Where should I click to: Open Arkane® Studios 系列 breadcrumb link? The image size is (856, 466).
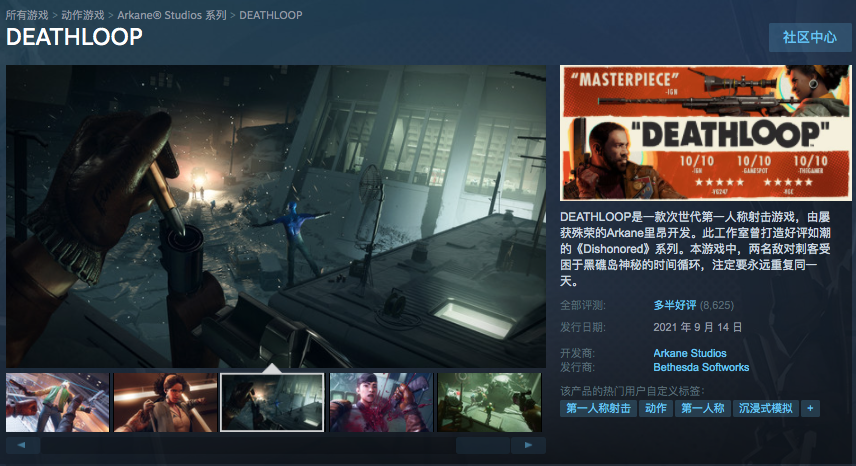coord(172,15)
